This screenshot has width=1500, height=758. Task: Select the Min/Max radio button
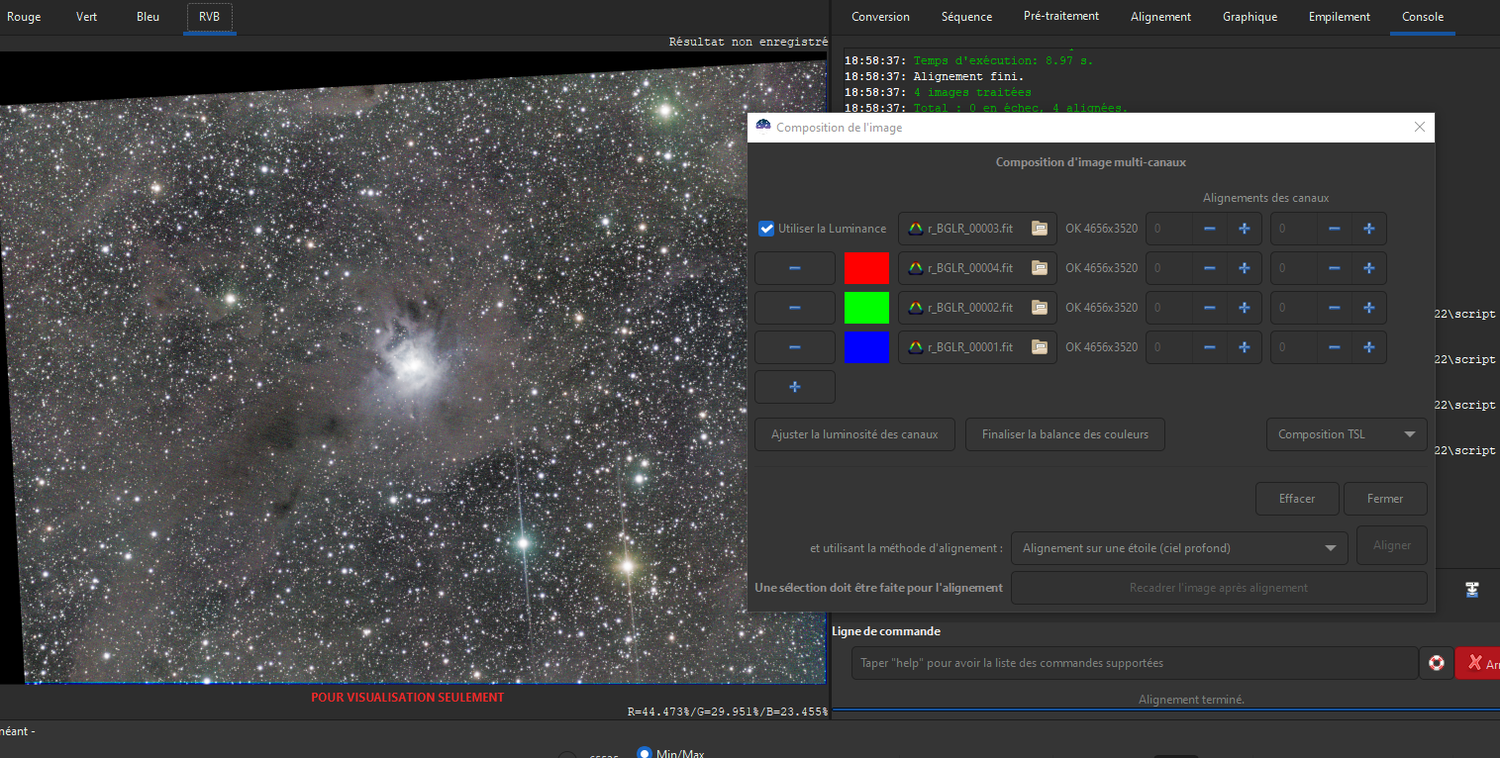(645, 754)
